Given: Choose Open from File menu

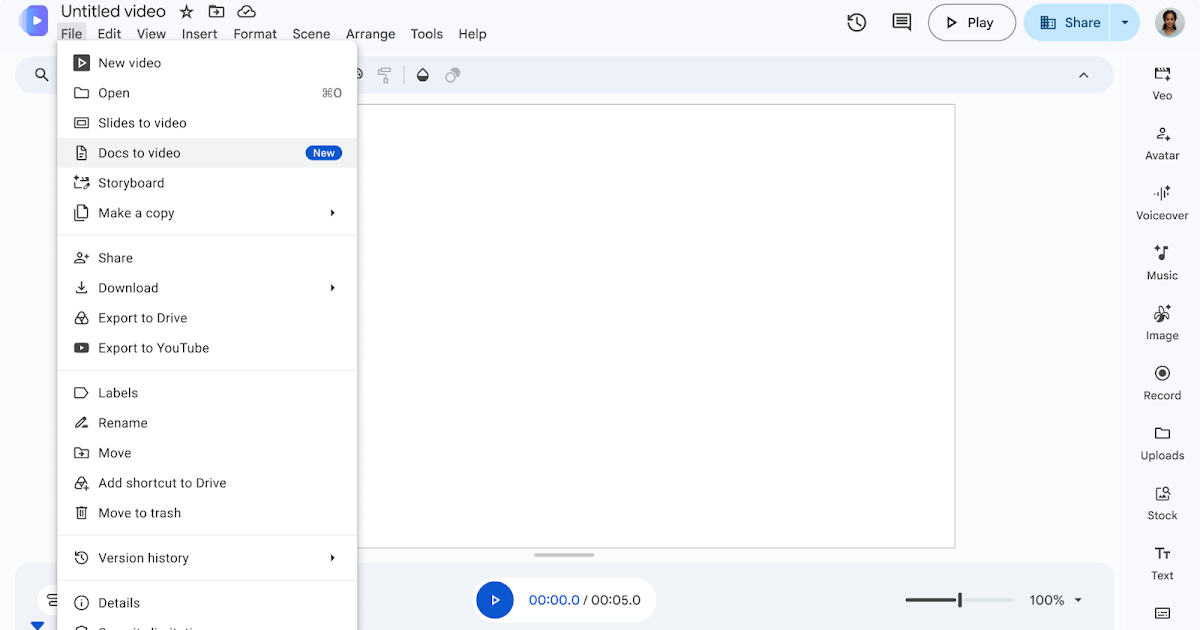Looking at the screenshot, I should tap(207, 93).
